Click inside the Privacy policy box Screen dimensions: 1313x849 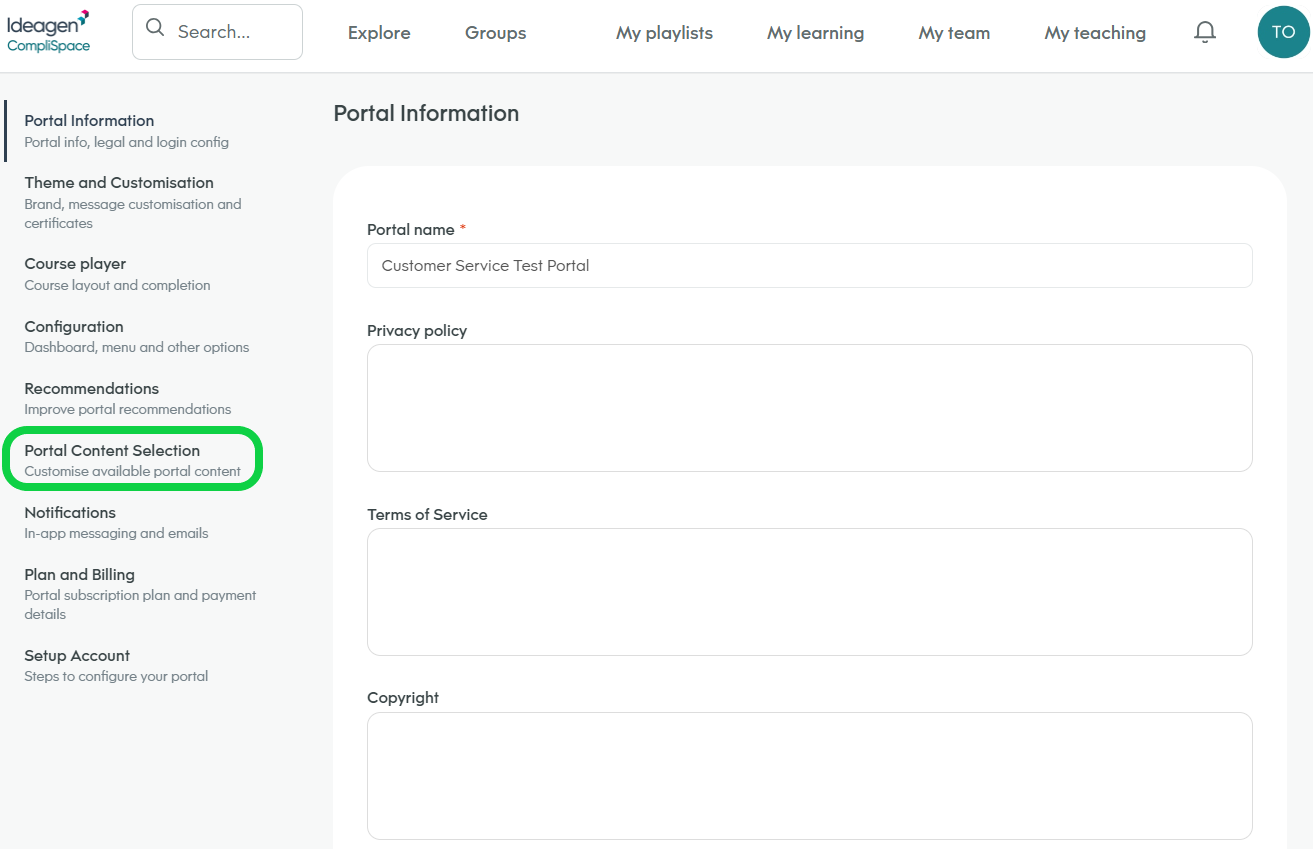click(809, 407)
